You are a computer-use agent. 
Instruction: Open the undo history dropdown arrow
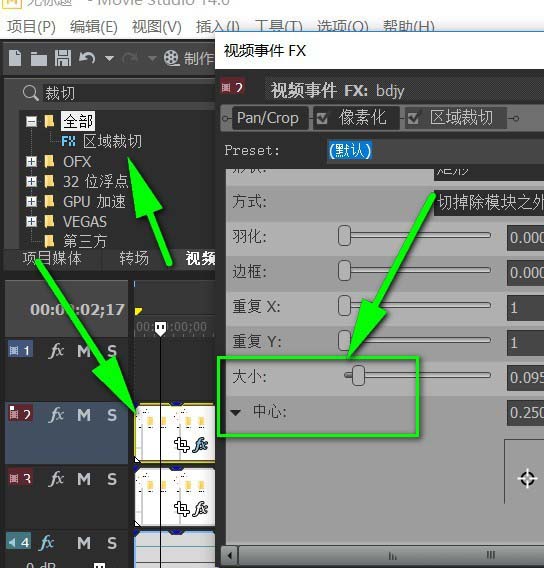tap(109, 58)
